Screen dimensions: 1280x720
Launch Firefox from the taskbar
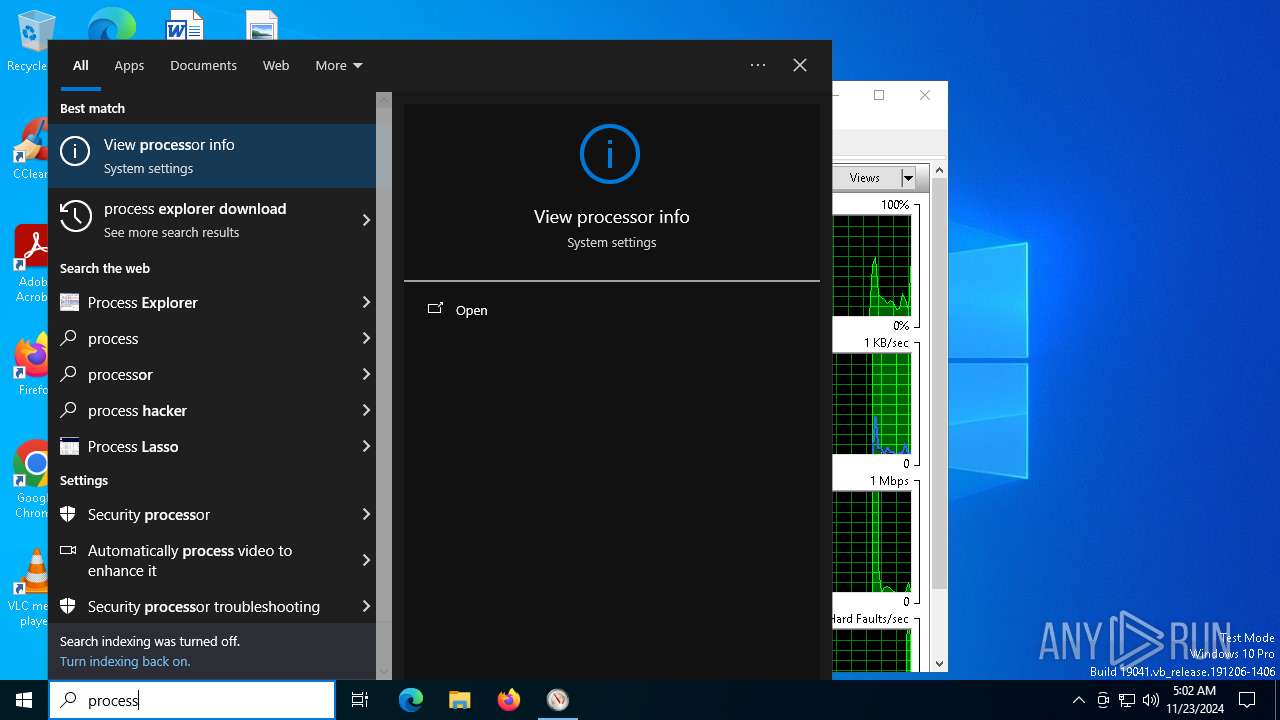(508, 700)
